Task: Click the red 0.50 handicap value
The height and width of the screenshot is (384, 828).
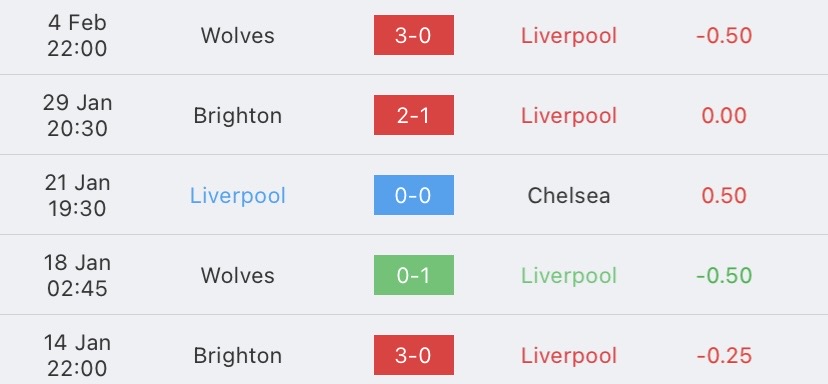Action: pyautogui.click(x=724, y=195)
